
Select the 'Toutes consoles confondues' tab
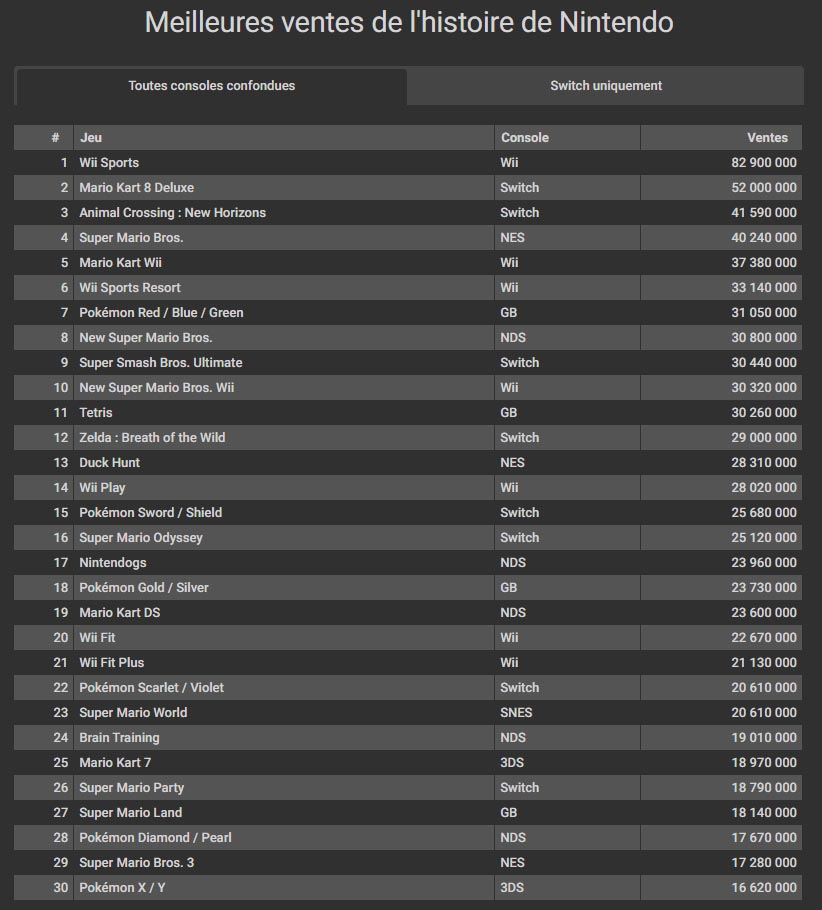click(x=211, y=86)
